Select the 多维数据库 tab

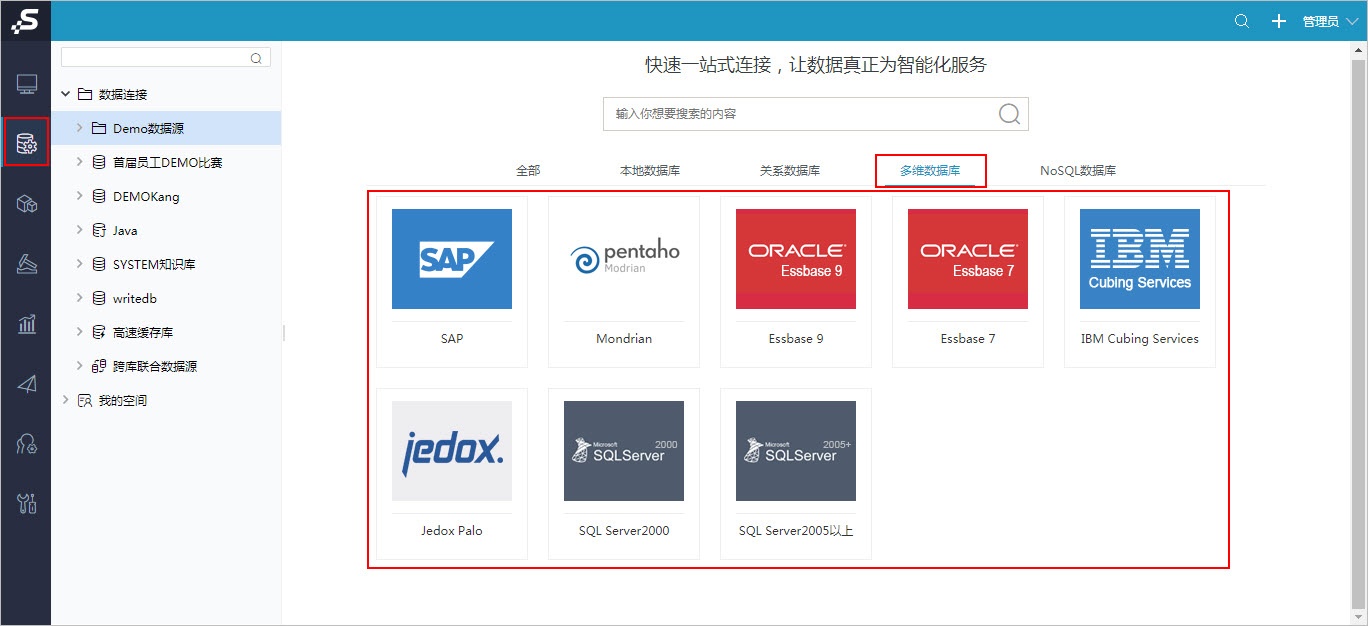coord(930,171)
